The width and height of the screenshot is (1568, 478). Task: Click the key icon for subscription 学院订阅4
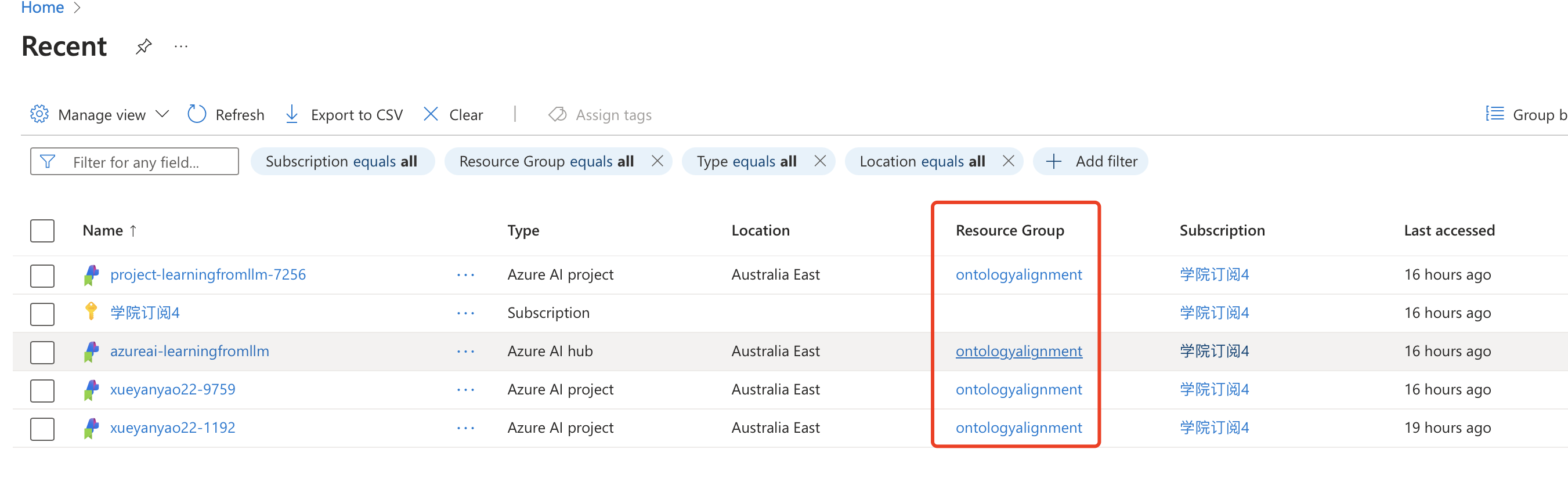91,312
